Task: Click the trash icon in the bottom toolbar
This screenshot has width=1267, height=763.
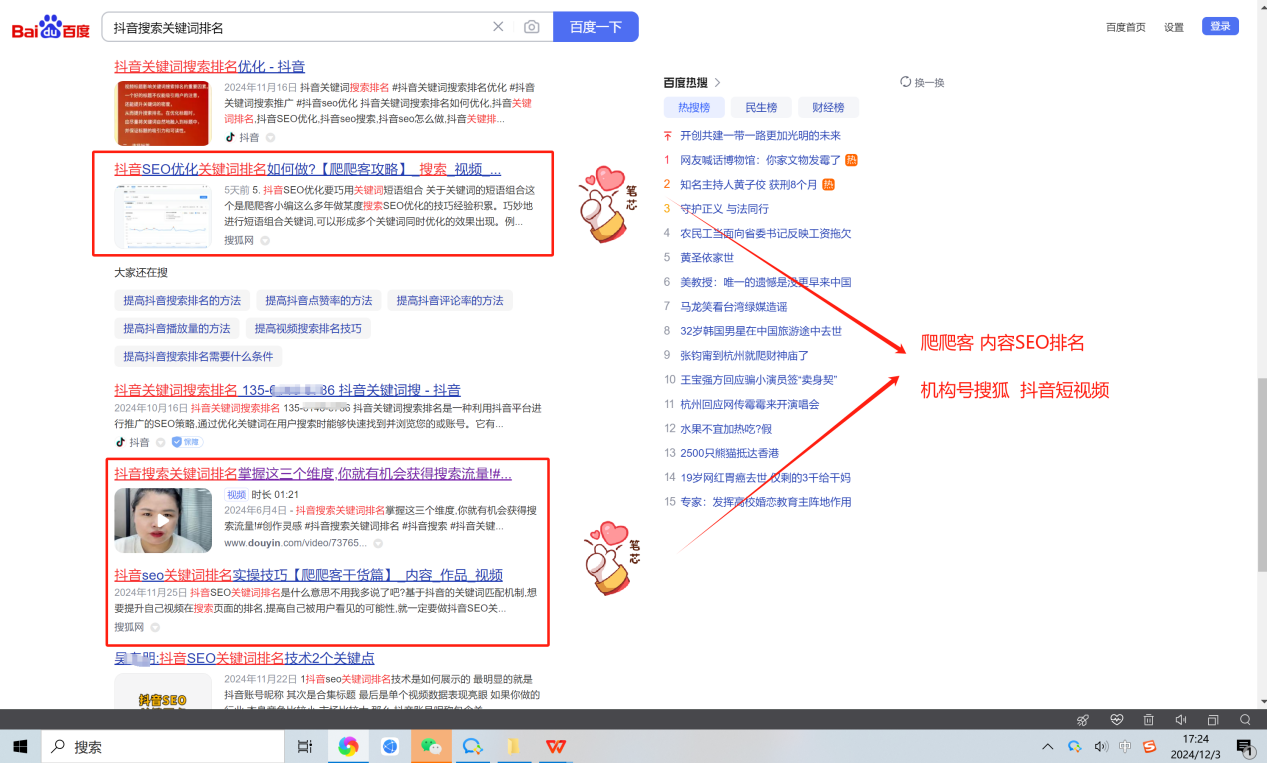Action: pyautogui.click(x=1149, y=720)
